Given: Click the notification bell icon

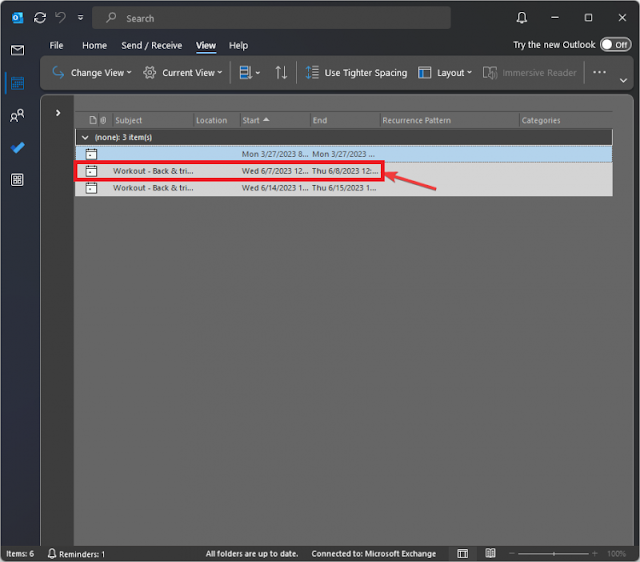Looking at the screenshot, I should tap(521, 18).
